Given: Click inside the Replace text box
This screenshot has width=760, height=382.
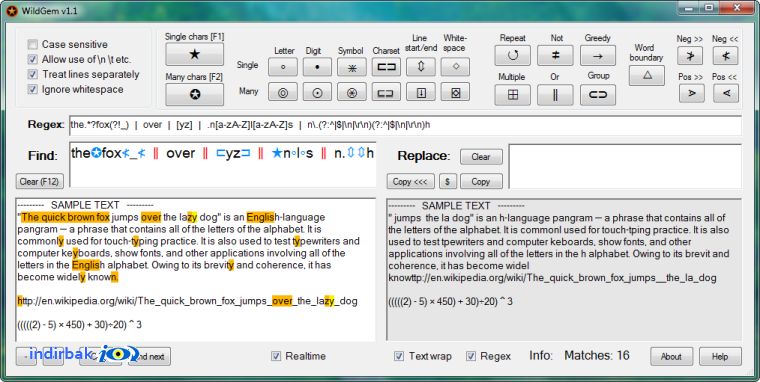Looking at the screenshot, I should tap(625, 166).
